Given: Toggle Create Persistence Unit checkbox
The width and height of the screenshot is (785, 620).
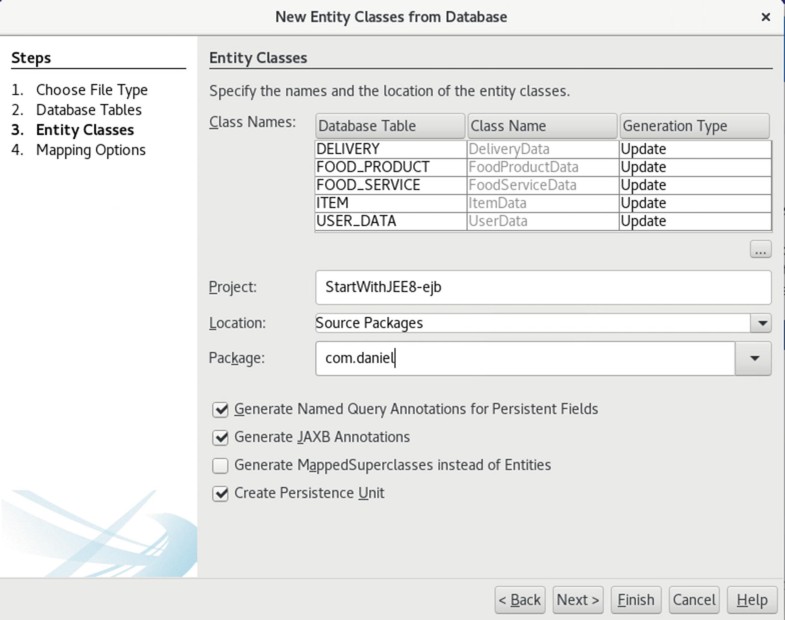Looking at the screenshot, I should coord(220,493).
